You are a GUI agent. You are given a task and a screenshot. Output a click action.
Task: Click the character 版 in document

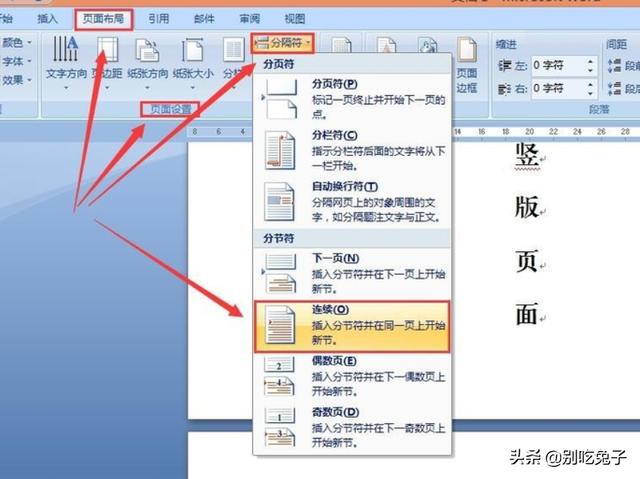coord(527,207)
